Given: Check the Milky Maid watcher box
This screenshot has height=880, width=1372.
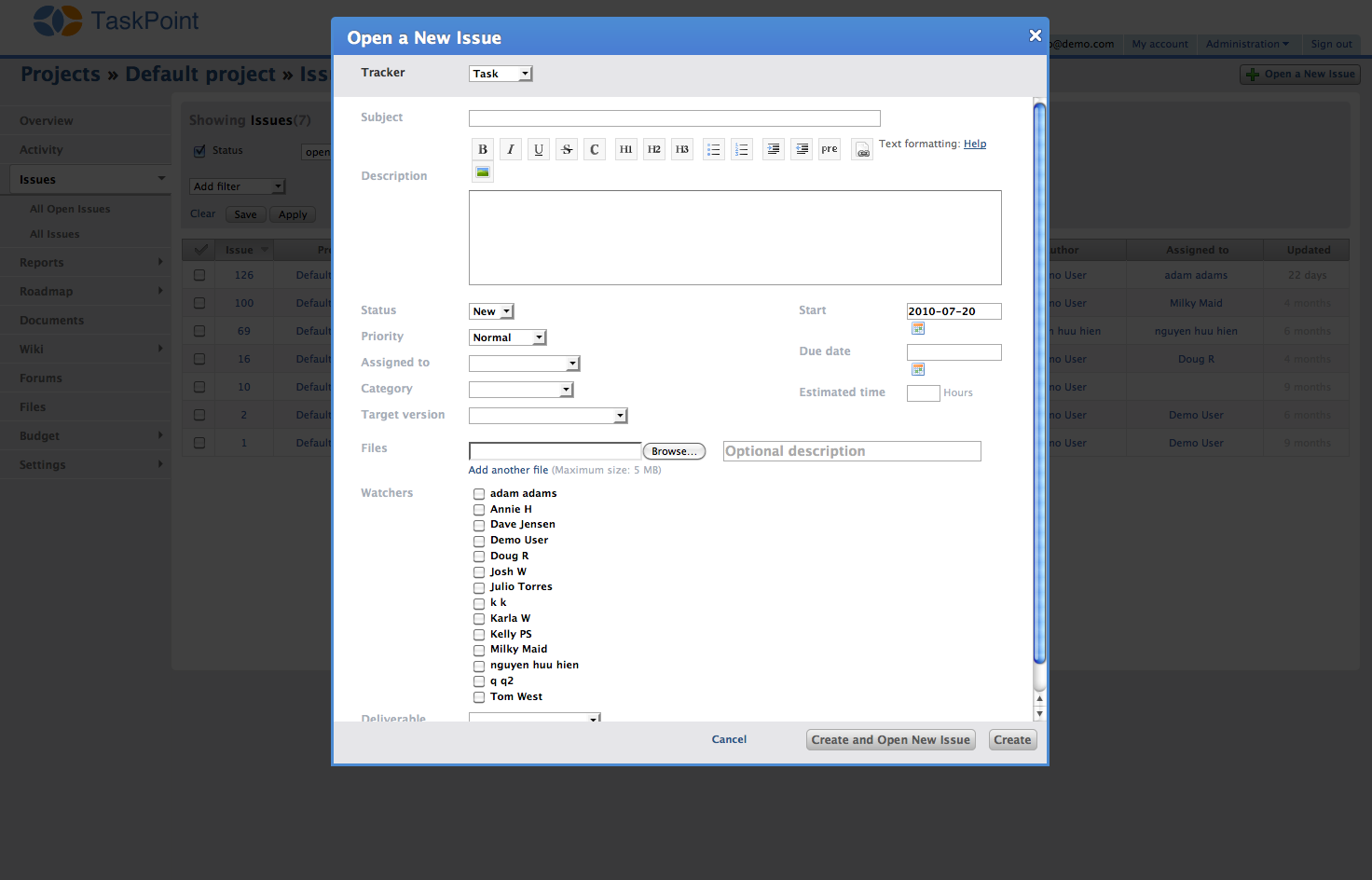Looking at the screenshot, I should coord(479,651).
